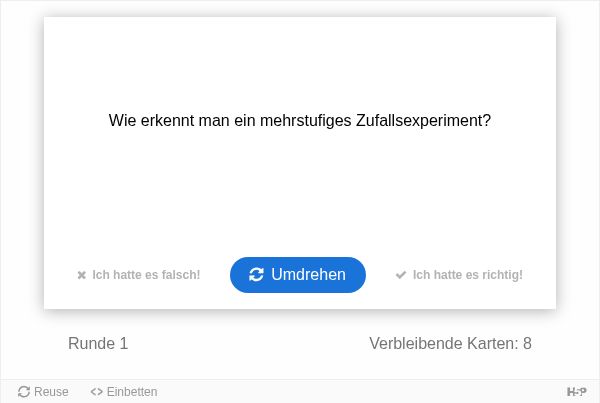Click the Reuse circular arrows icon
The image size is (600, 403).
coord(24,392)
